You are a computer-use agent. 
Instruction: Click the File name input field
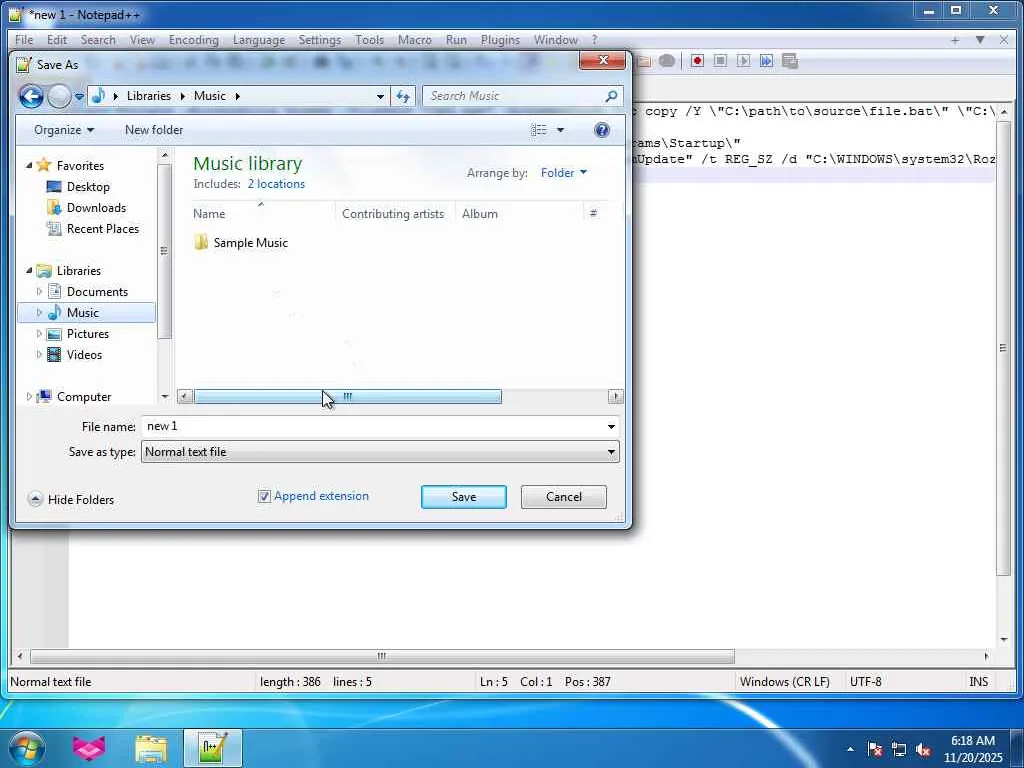(x=373, y=426)
